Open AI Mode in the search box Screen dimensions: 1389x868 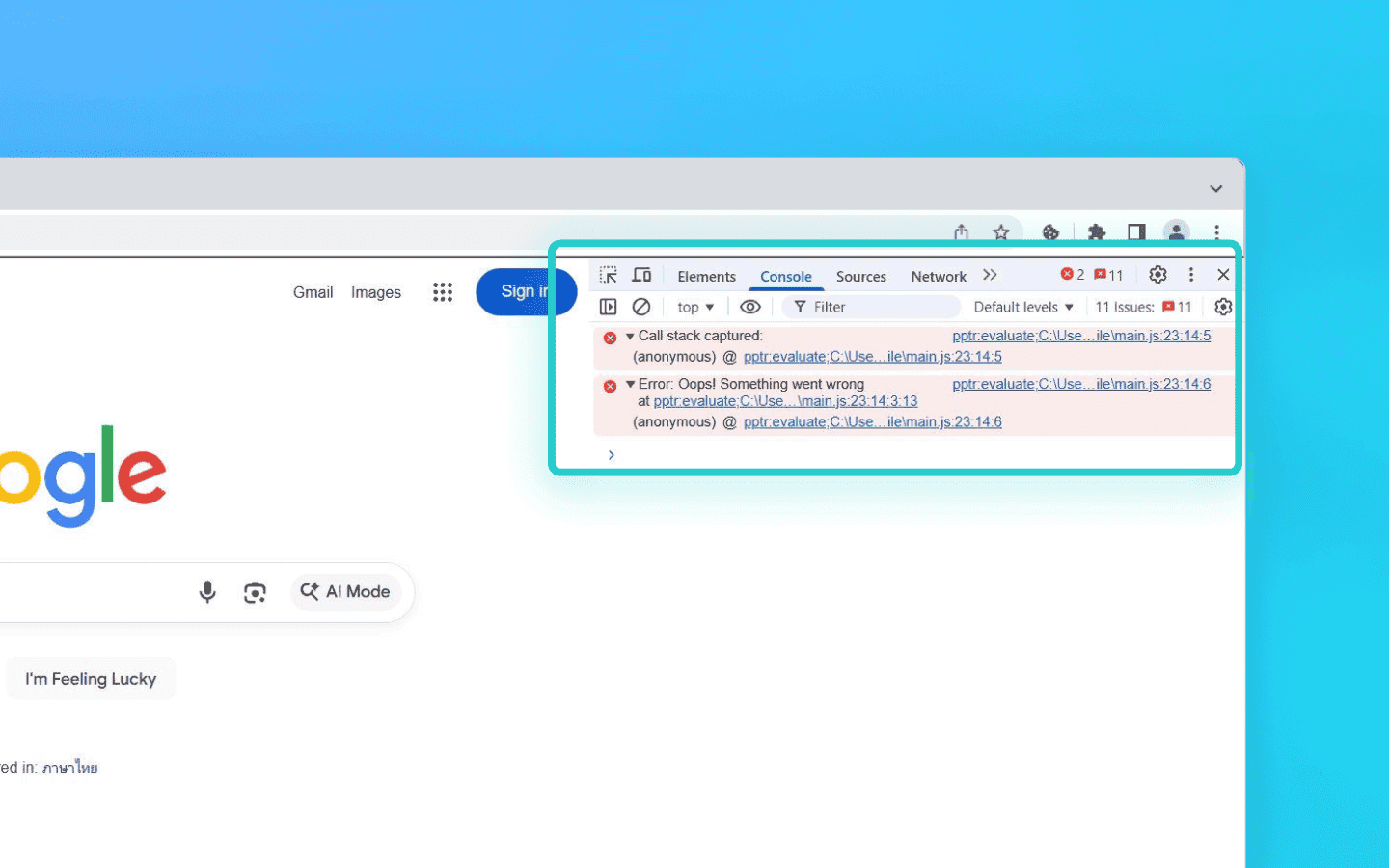(x=345, y=592)
